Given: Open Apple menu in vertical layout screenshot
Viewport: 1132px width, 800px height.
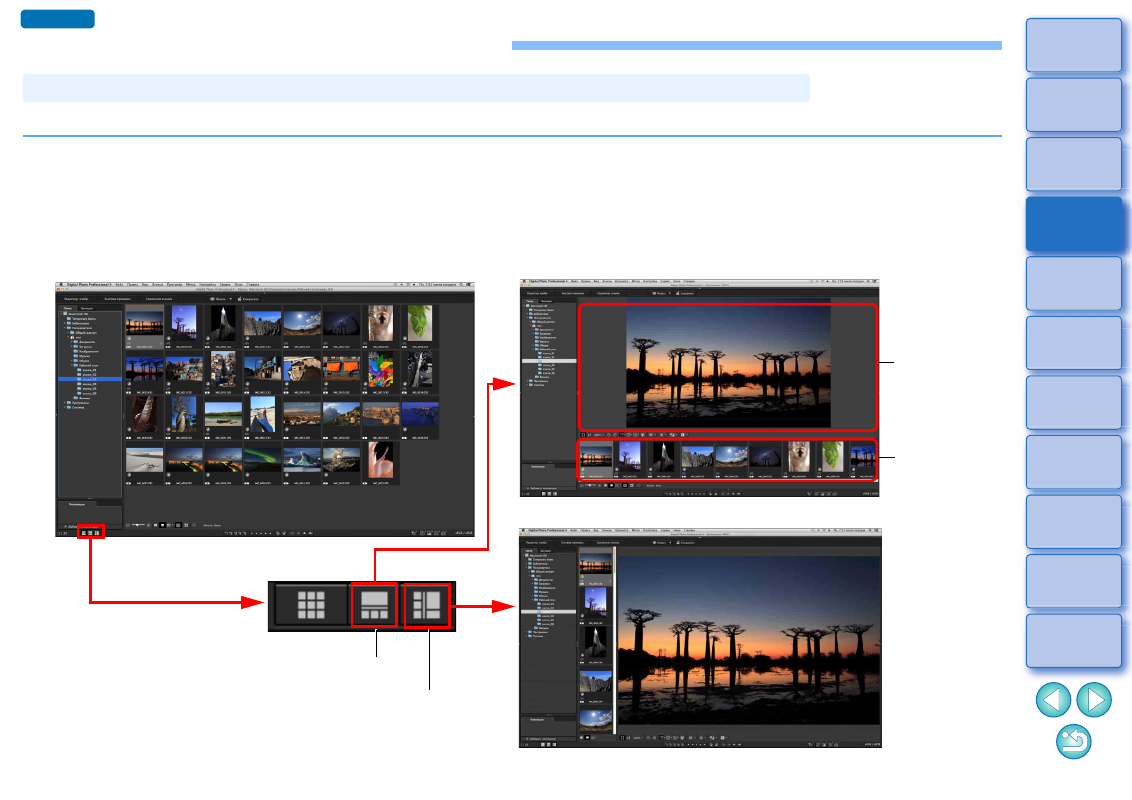Looking at the screenshot, I should pyautogui.click(x=524, y=531).
